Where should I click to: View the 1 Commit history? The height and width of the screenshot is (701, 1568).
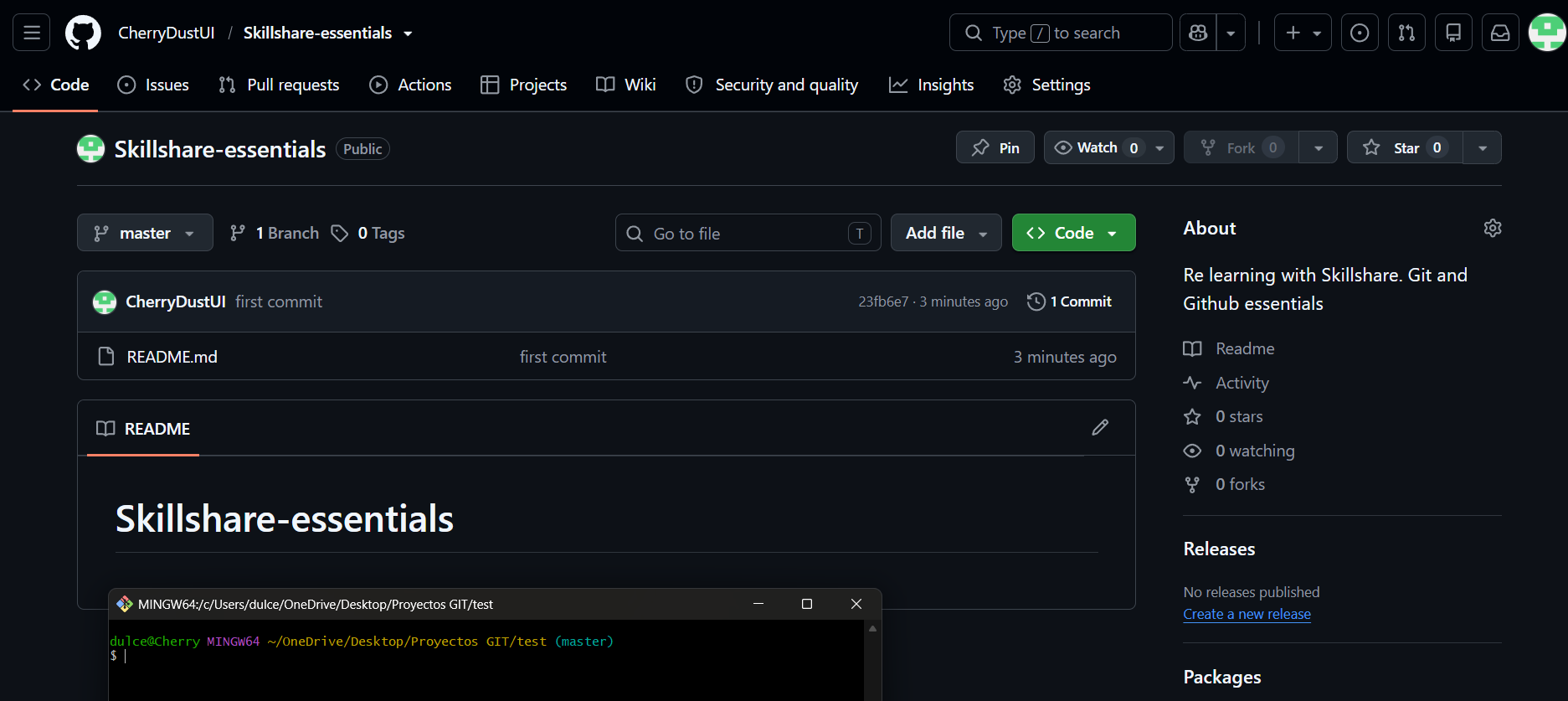click(1070, 302)
